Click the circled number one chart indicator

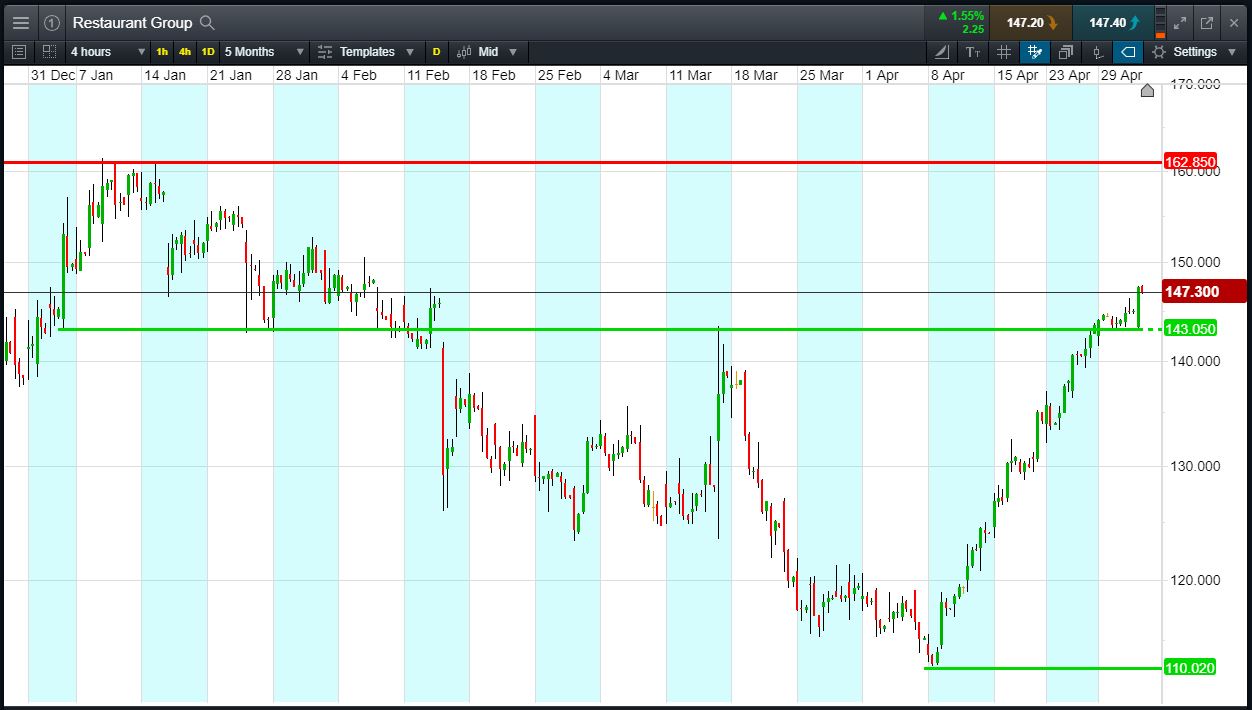coord(52,22)
